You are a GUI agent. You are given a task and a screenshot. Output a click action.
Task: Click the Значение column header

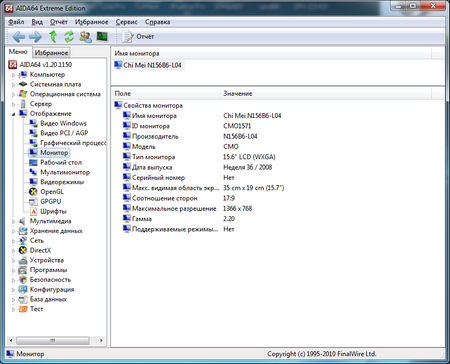point(326,94)
